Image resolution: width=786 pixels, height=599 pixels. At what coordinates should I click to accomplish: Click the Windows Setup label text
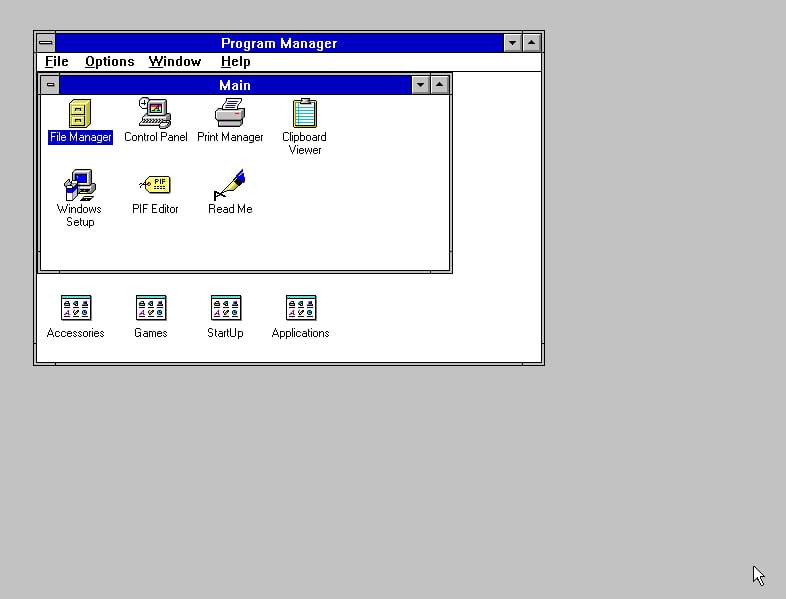pyautogui.click(x=80, y=216)
